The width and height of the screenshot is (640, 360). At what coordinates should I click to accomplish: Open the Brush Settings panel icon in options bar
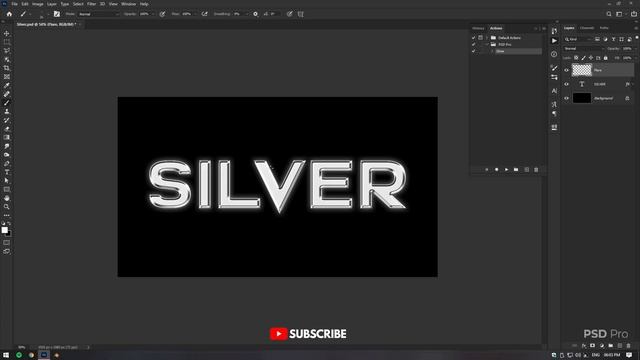click(57, 14)
